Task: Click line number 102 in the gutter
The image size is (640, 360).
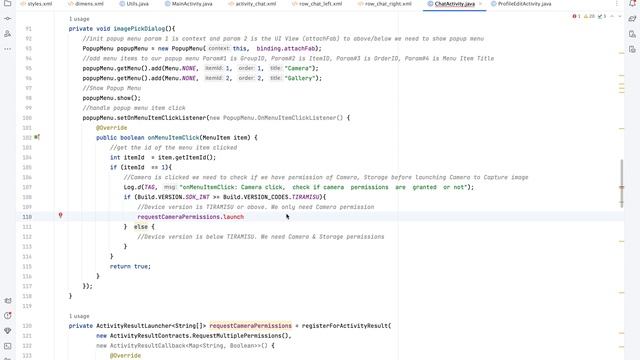Action: pos(27,138)
